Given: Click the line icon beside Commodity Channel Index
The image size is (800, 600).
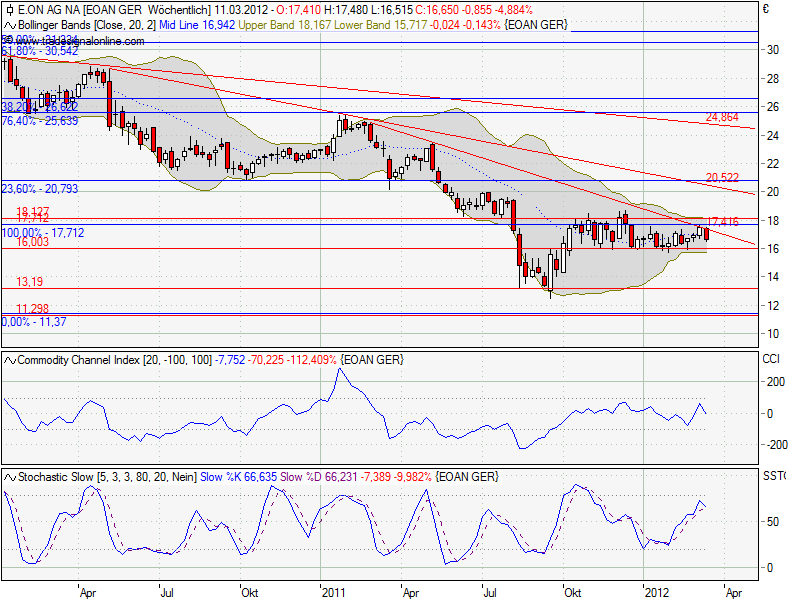Looking at the screenshot, I should click(10, 360).
